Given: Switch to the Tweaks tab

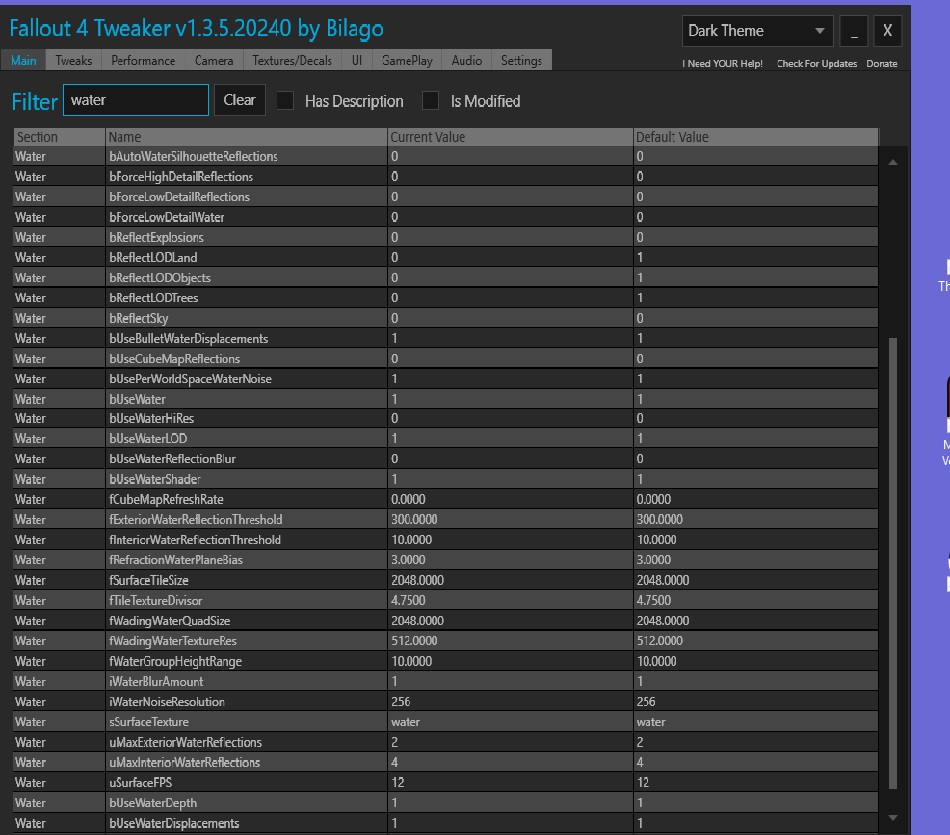Looking at the screenshot, I should [x=73, y=61].
